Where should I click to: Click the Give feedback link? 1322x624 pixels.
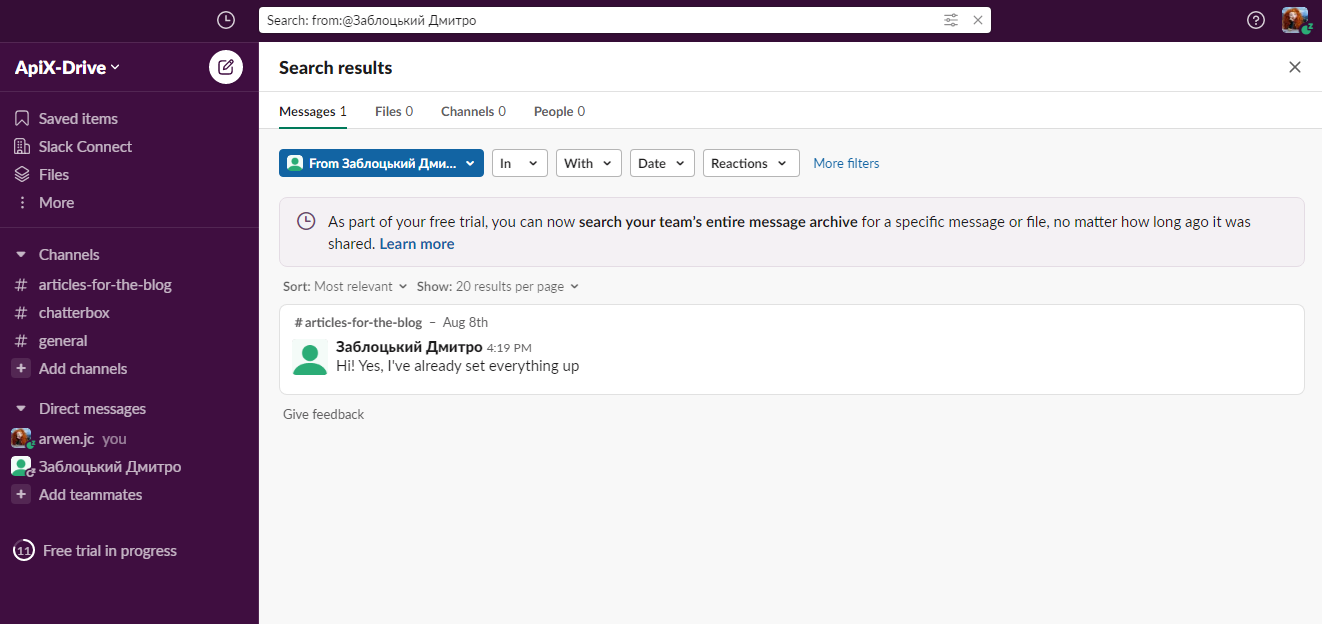point(323,414)
